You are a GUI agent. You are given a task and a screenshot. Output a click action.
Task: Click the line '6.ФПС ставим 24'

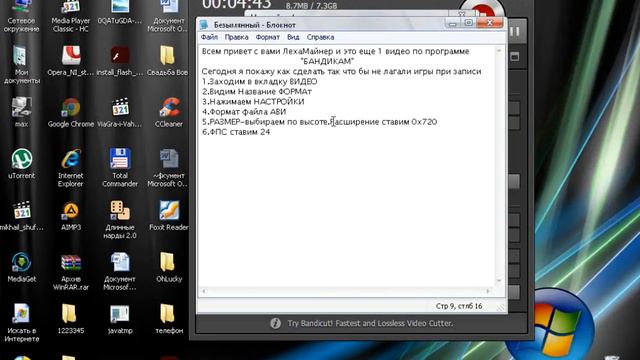point(236,132)
